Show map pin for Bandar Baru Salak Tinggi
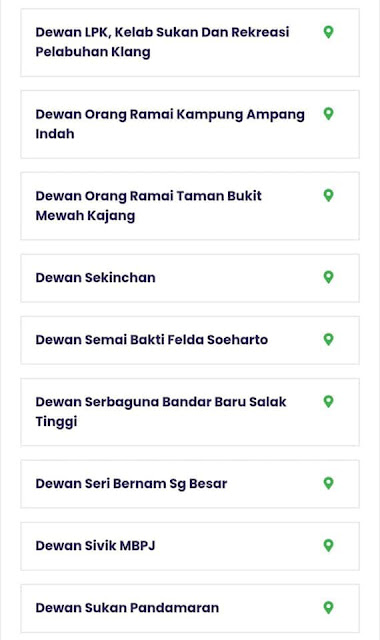 click(328, 401)
